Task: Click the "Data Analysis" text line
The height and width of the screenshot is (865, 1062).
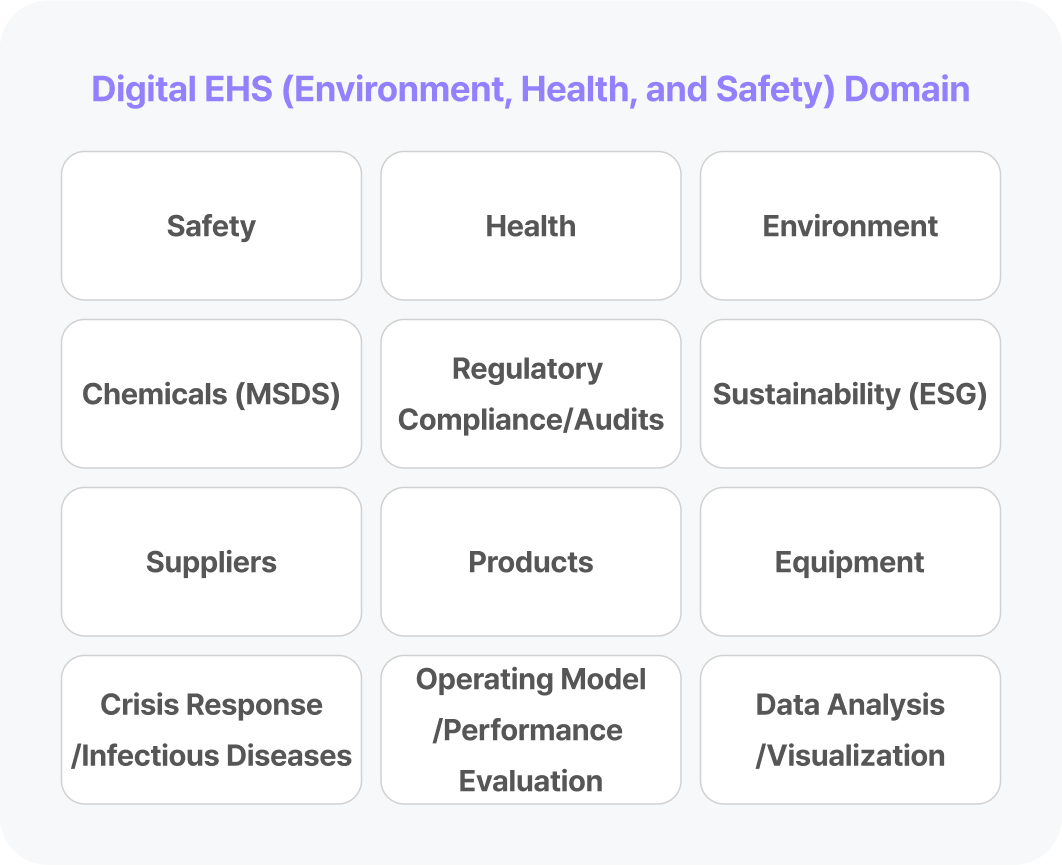Action: tap(850, 705)
